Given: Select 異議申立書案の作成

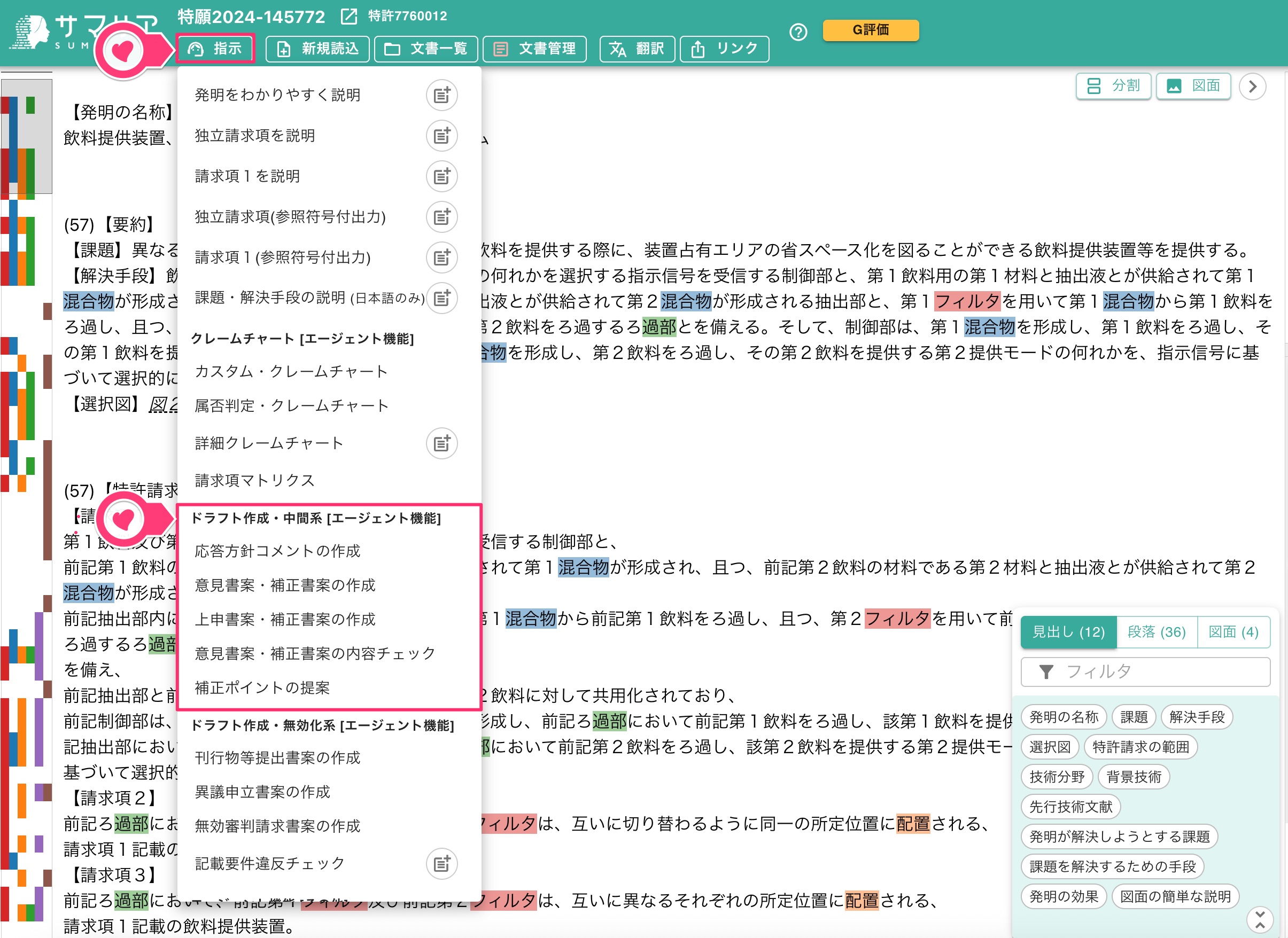Looking at the screenshot, I should click(x=262, y=792).
